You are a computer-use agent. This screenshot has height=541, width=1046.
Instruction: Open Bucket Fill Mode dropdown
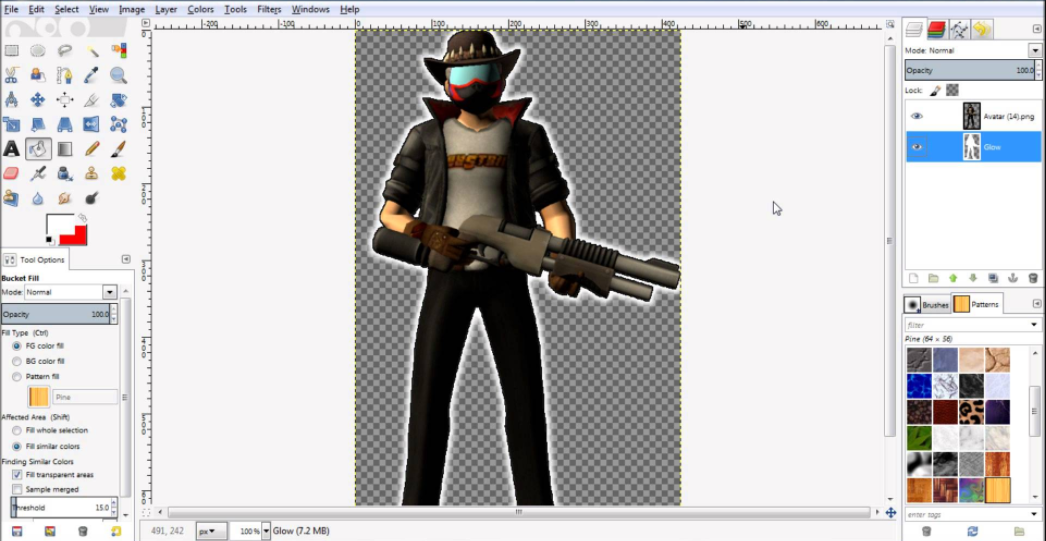point(110,292)
